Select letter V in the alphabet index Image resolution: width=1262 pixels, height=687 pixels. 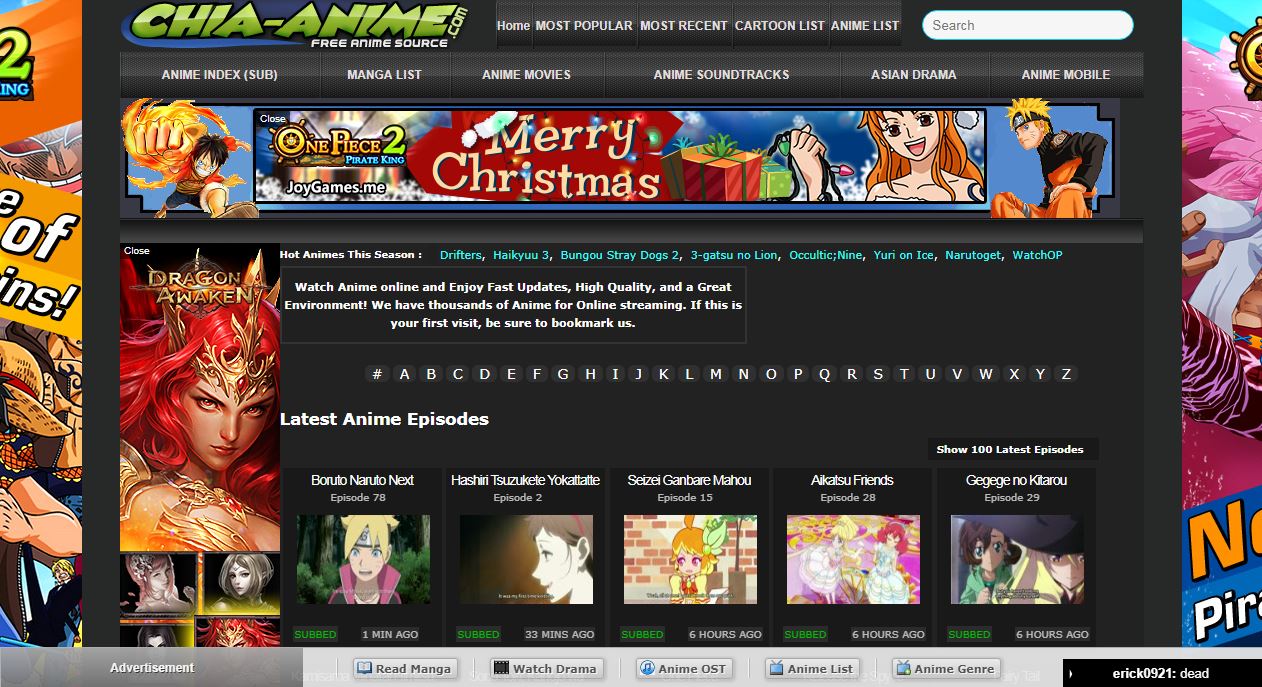(957, 374)
